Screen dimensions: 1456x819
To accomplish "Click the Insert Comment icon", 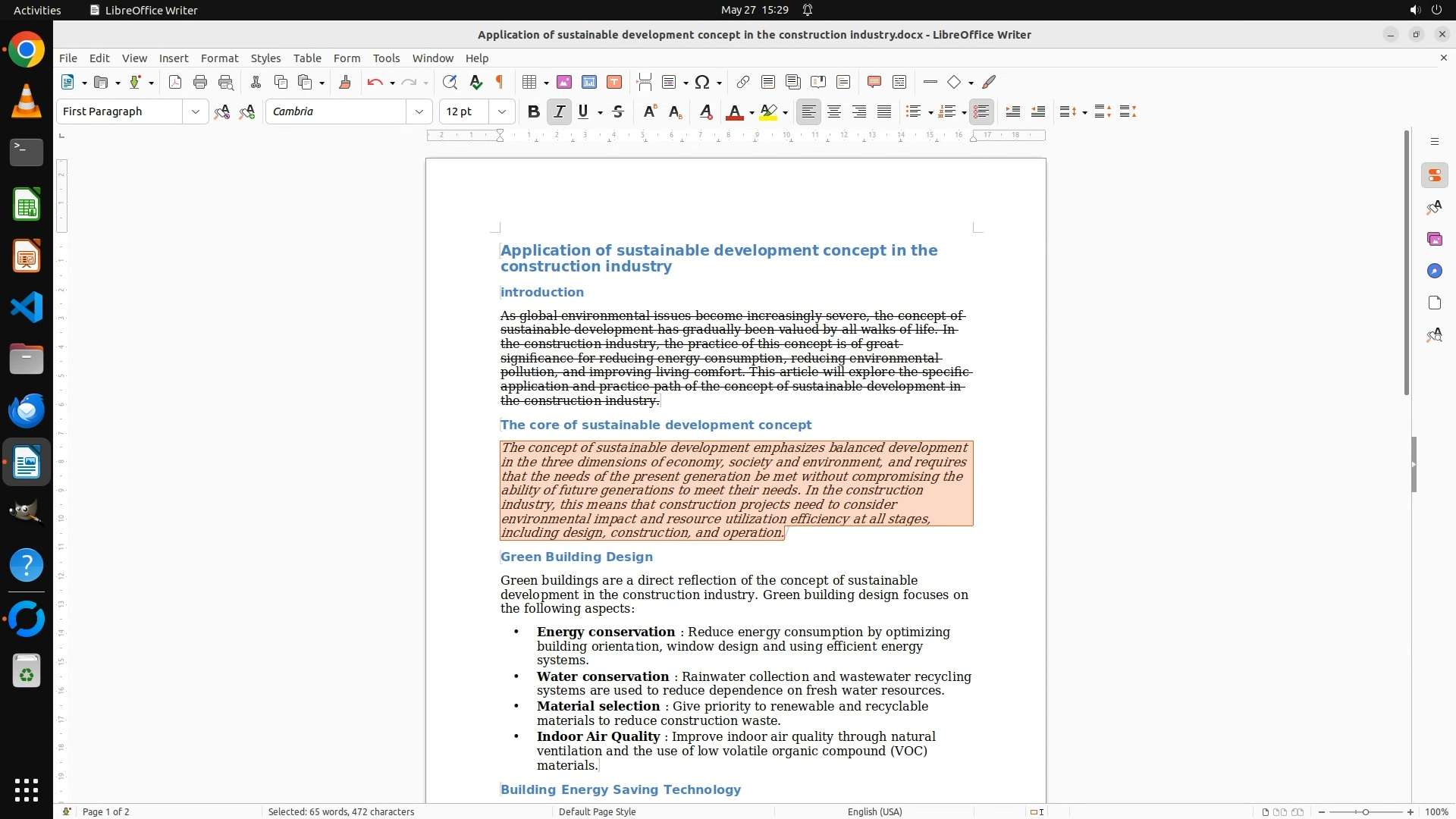I will pyautogui.click(x=874, y=83).
